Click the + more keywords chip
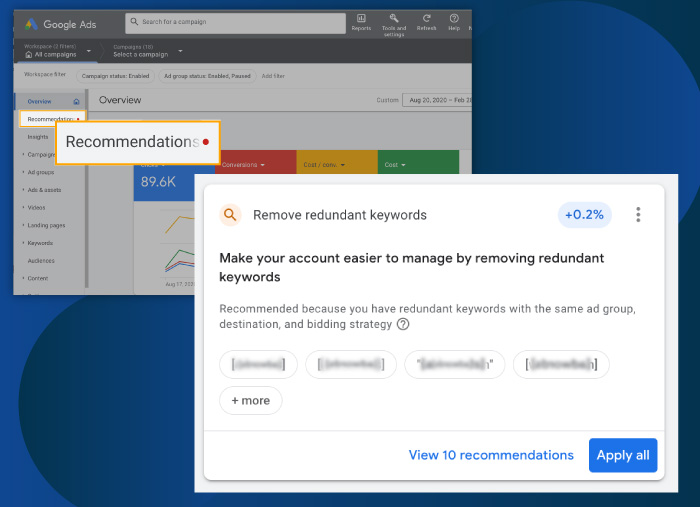Screen dimensions: 700x507 pos(251,401)
